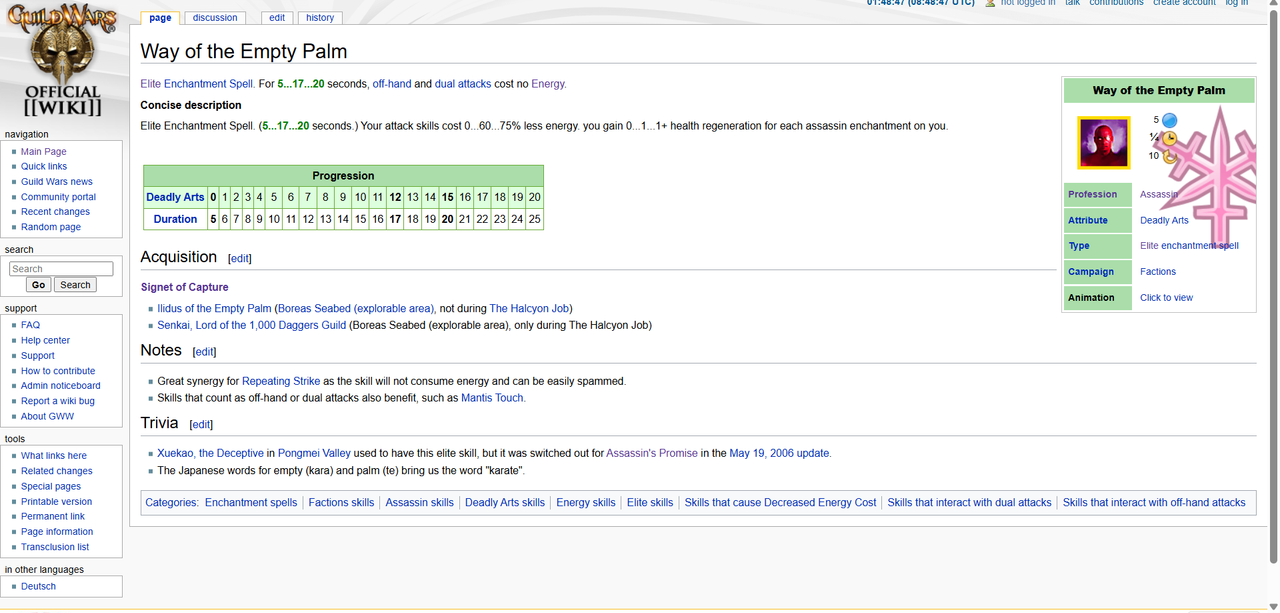The width and height of the screenshot is (1280, 613).
Task: Open Enchantment spells category
Action: coord(251,503)
